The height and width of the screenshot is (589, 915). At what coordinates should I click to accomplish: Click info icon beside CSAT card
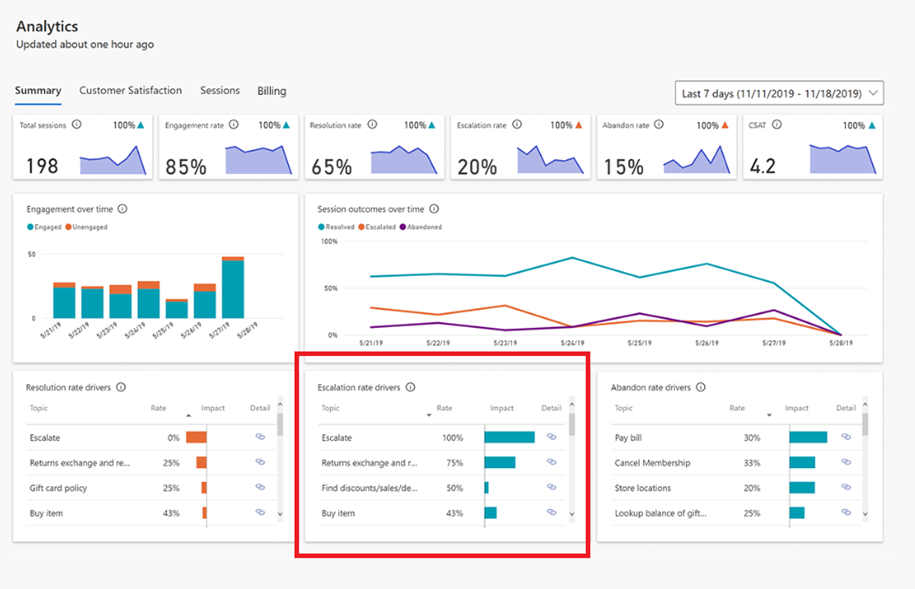[x=777, y=124]
